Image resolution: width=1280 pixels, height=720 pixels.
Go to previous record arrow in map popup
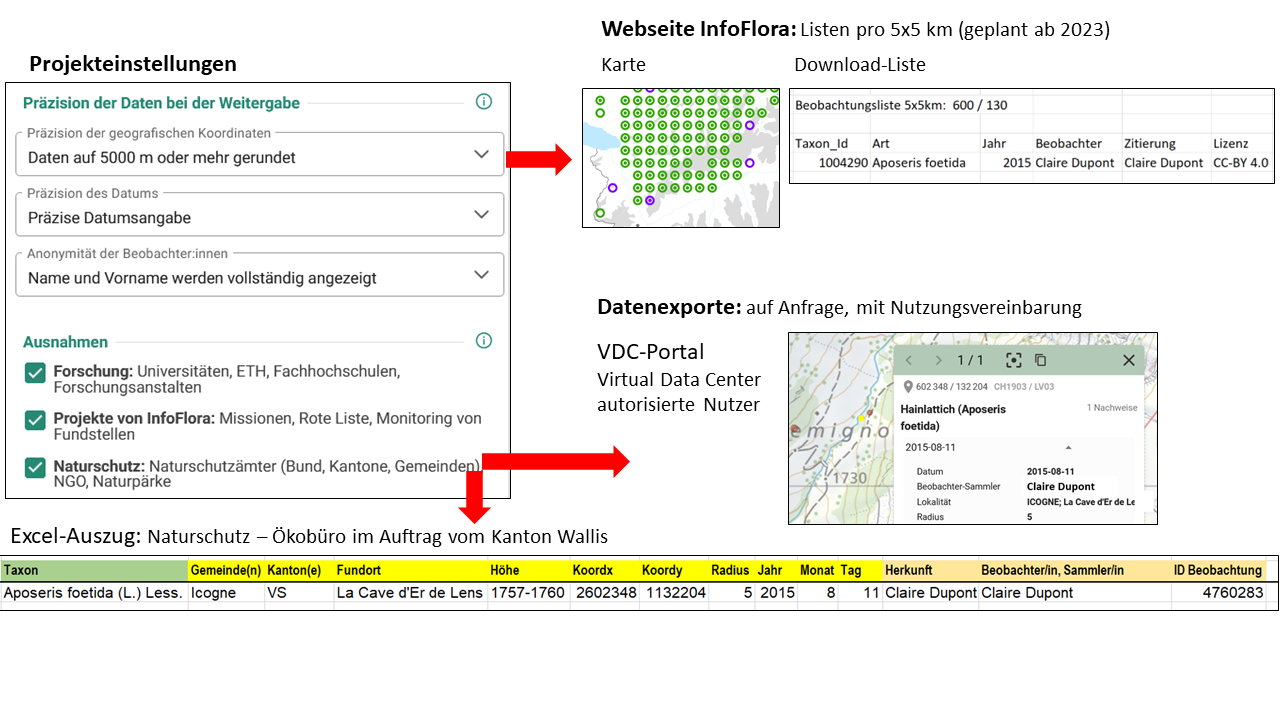pyautogui.click(x=909, y=360)
